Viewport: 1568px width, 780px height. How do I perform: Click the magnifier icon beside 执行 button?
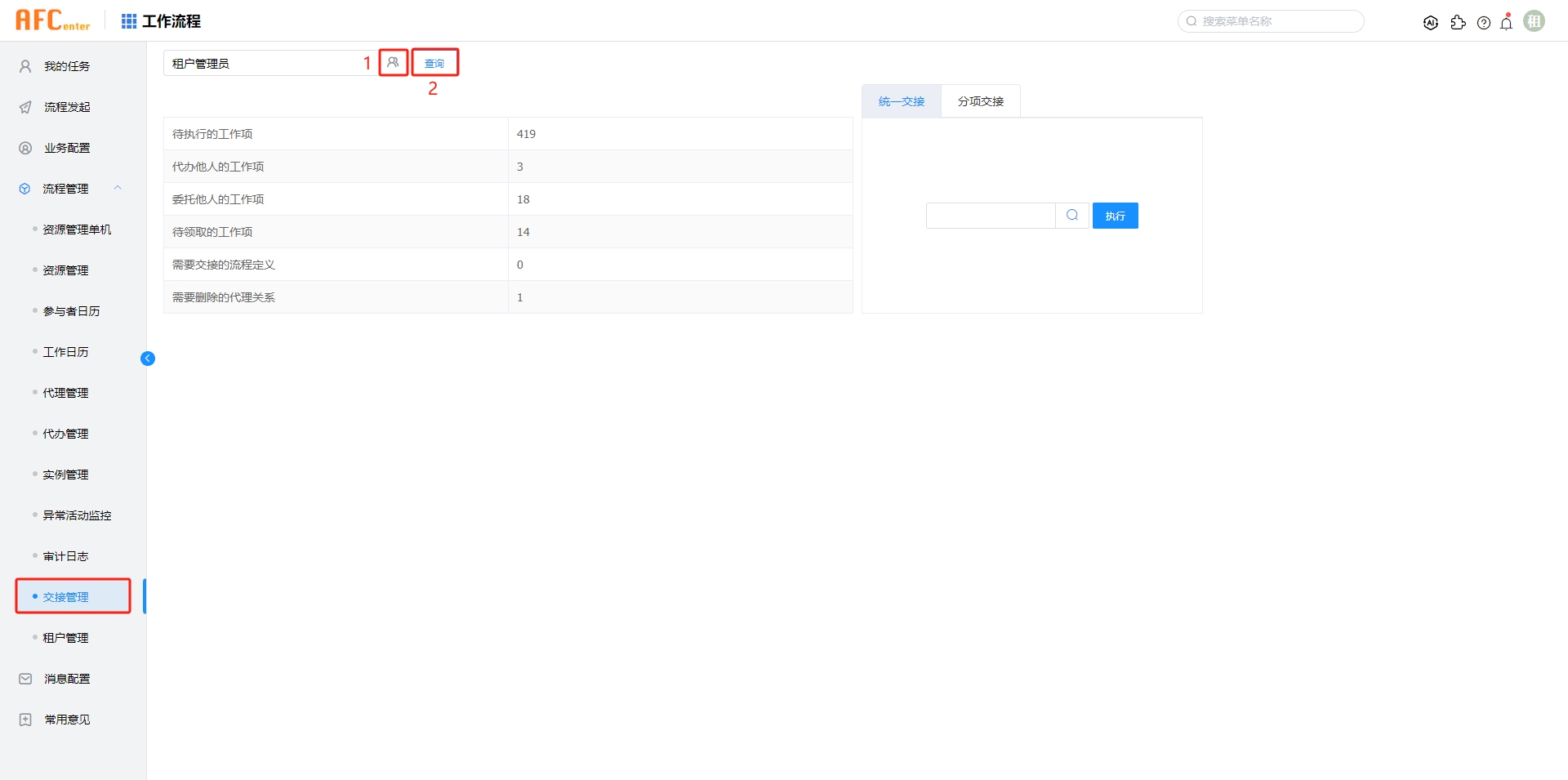coord(1071,215)
